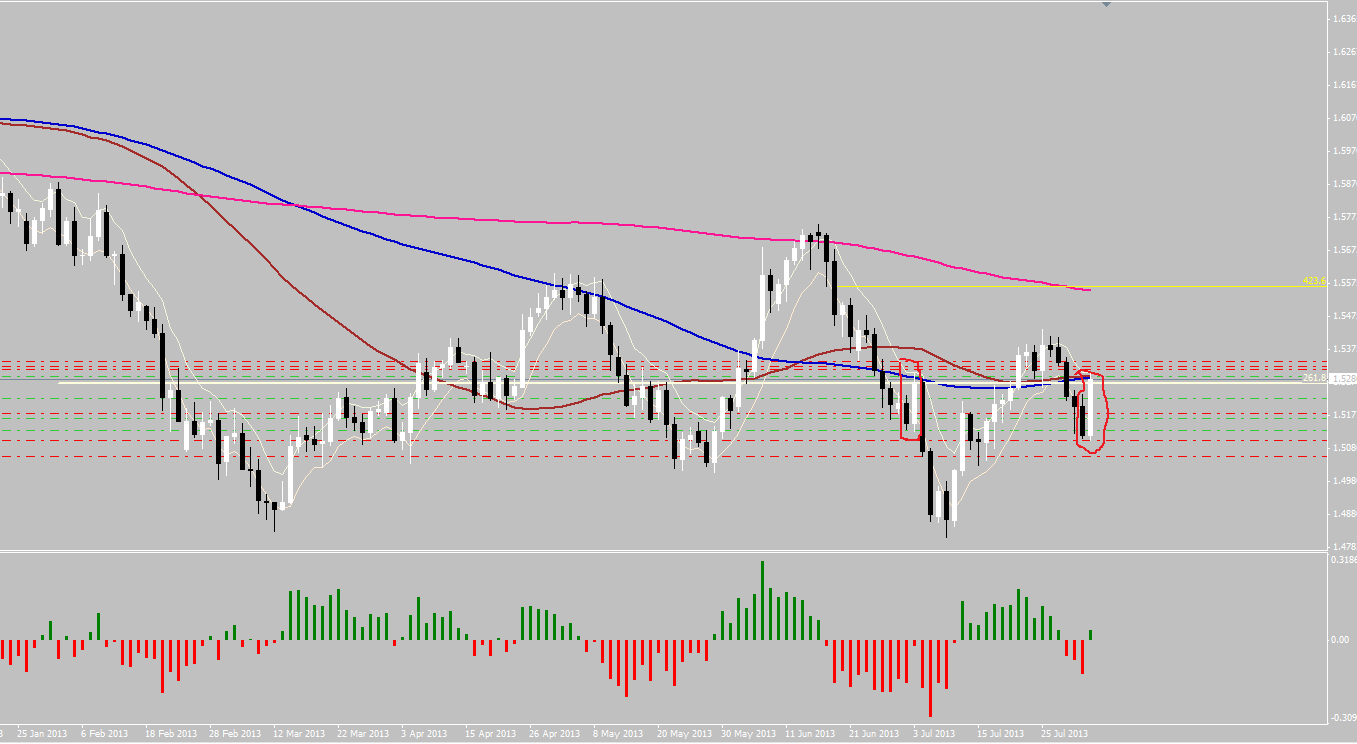
Task: Click the 20 May 2013 date label
Action: click(x=685, y=733)
